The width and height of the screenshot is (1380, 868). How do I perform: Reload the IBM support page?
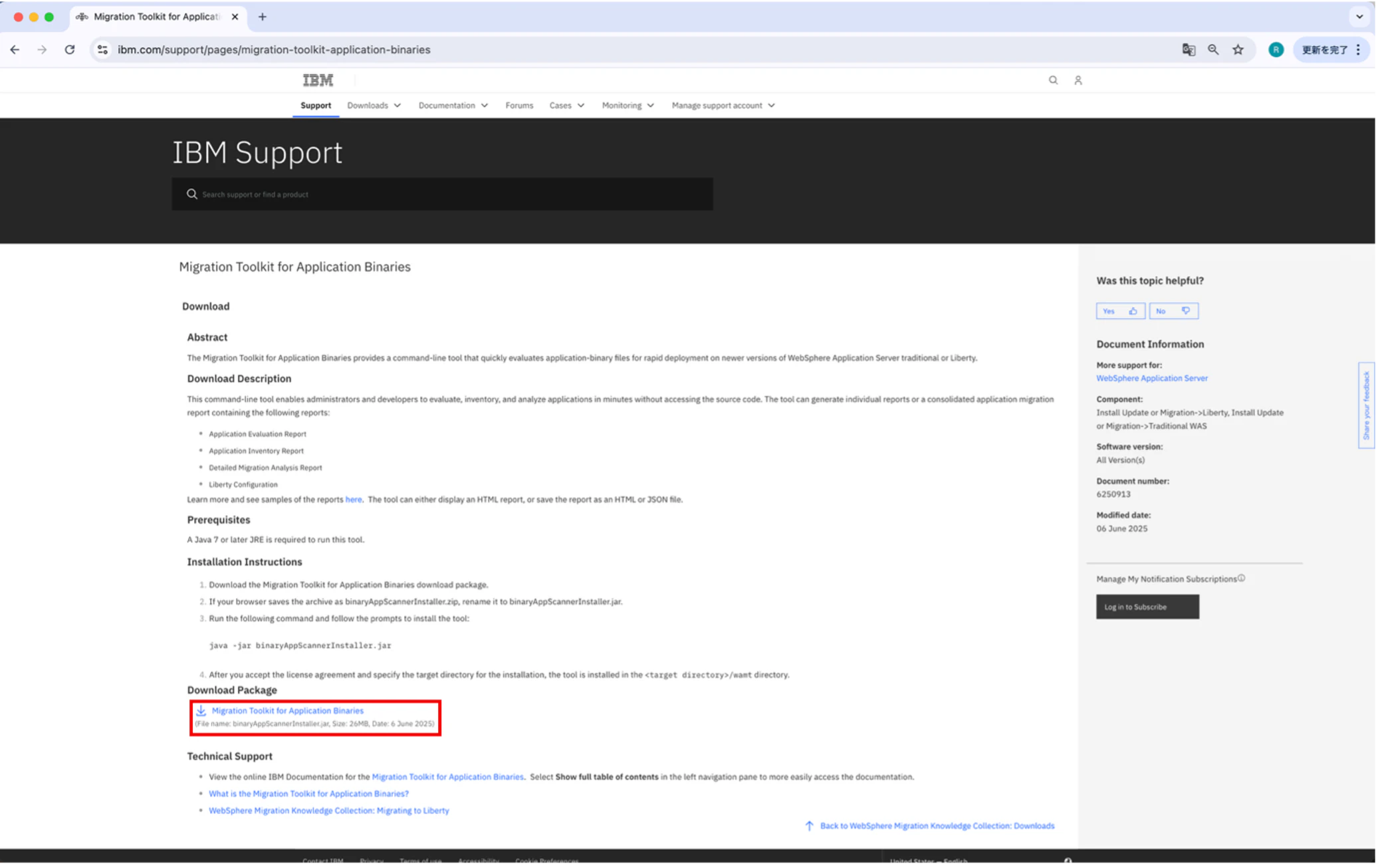coord(70,50)
